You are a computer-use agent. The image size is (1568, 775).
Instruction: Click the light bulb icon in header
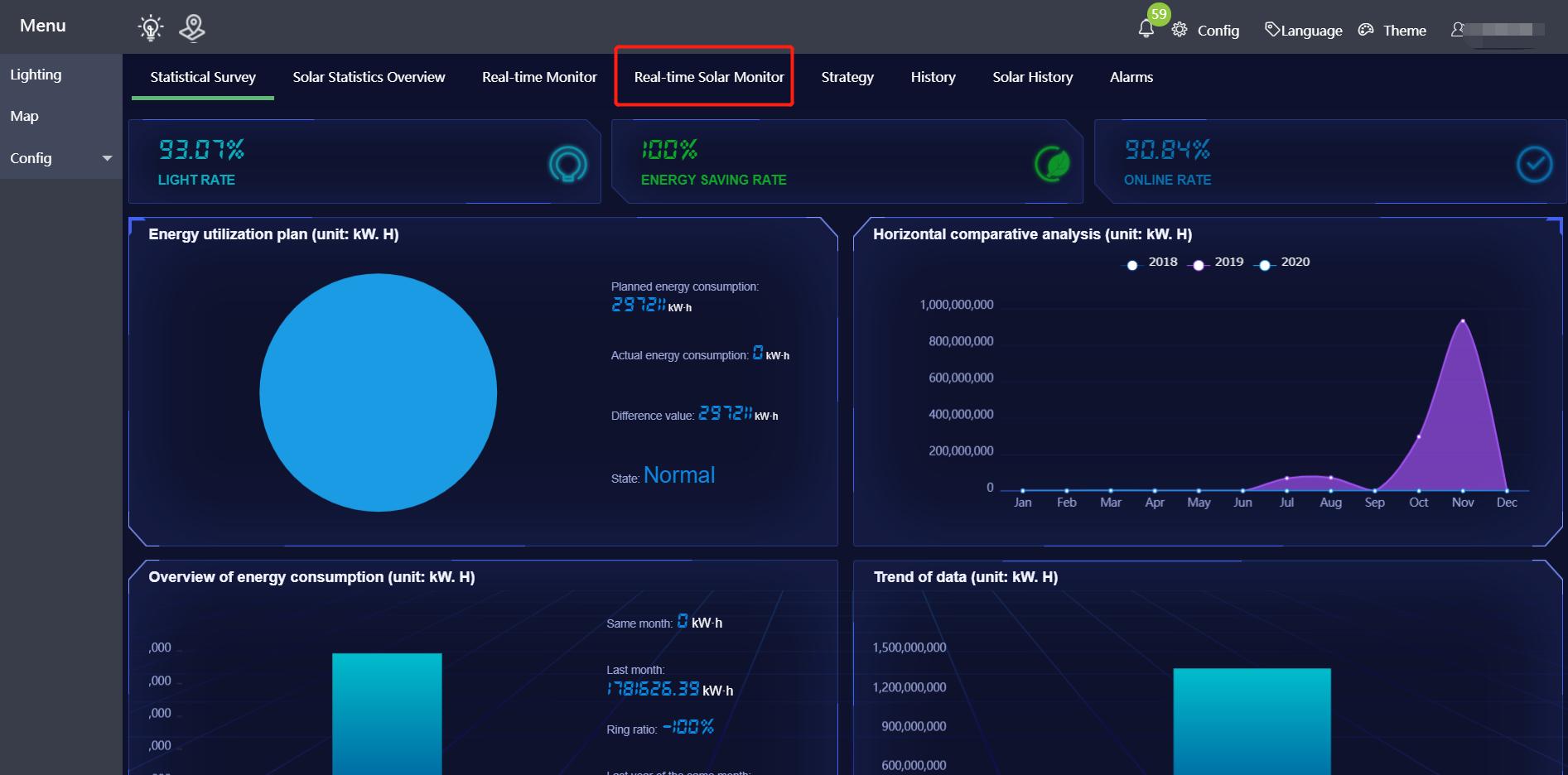tap(150, 28)
